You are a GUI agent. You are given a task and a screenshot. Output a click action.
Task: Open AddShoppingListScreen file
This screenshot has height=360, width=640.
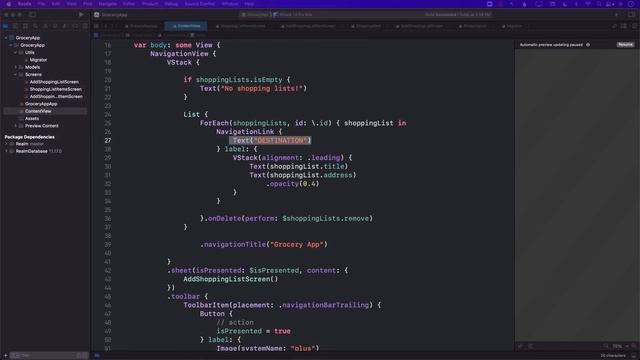(x=54, y=82)
